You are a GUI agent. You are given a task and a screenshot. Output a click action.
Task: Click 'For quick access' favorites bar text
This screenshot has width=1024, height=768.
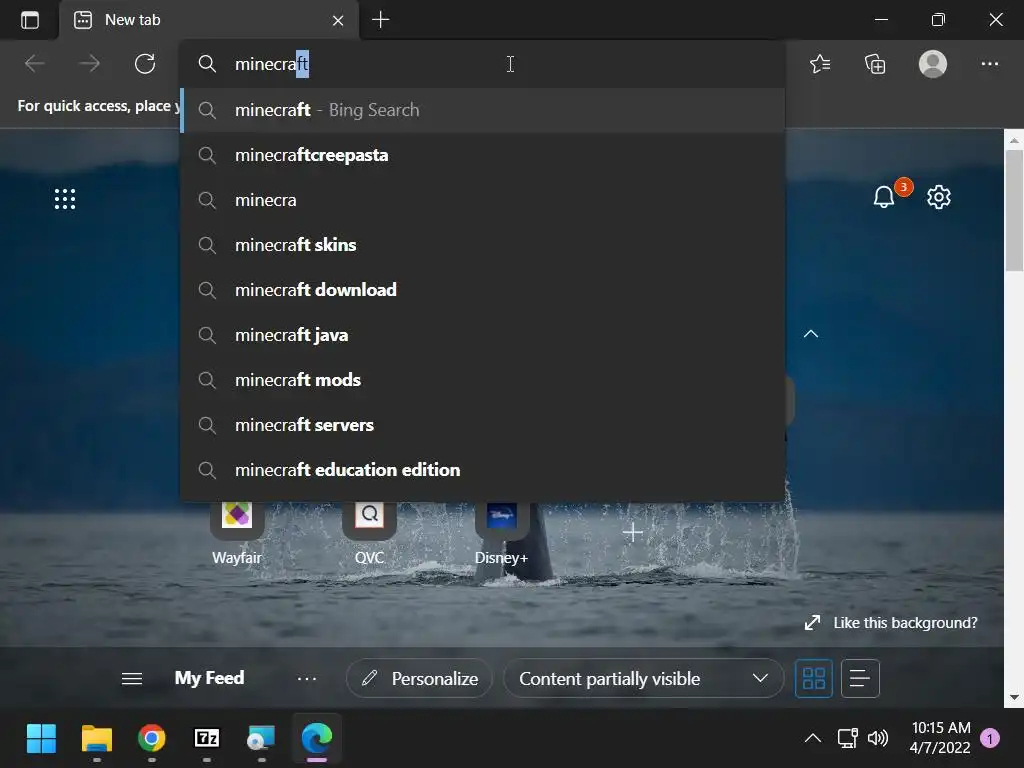tap(99, 106)
